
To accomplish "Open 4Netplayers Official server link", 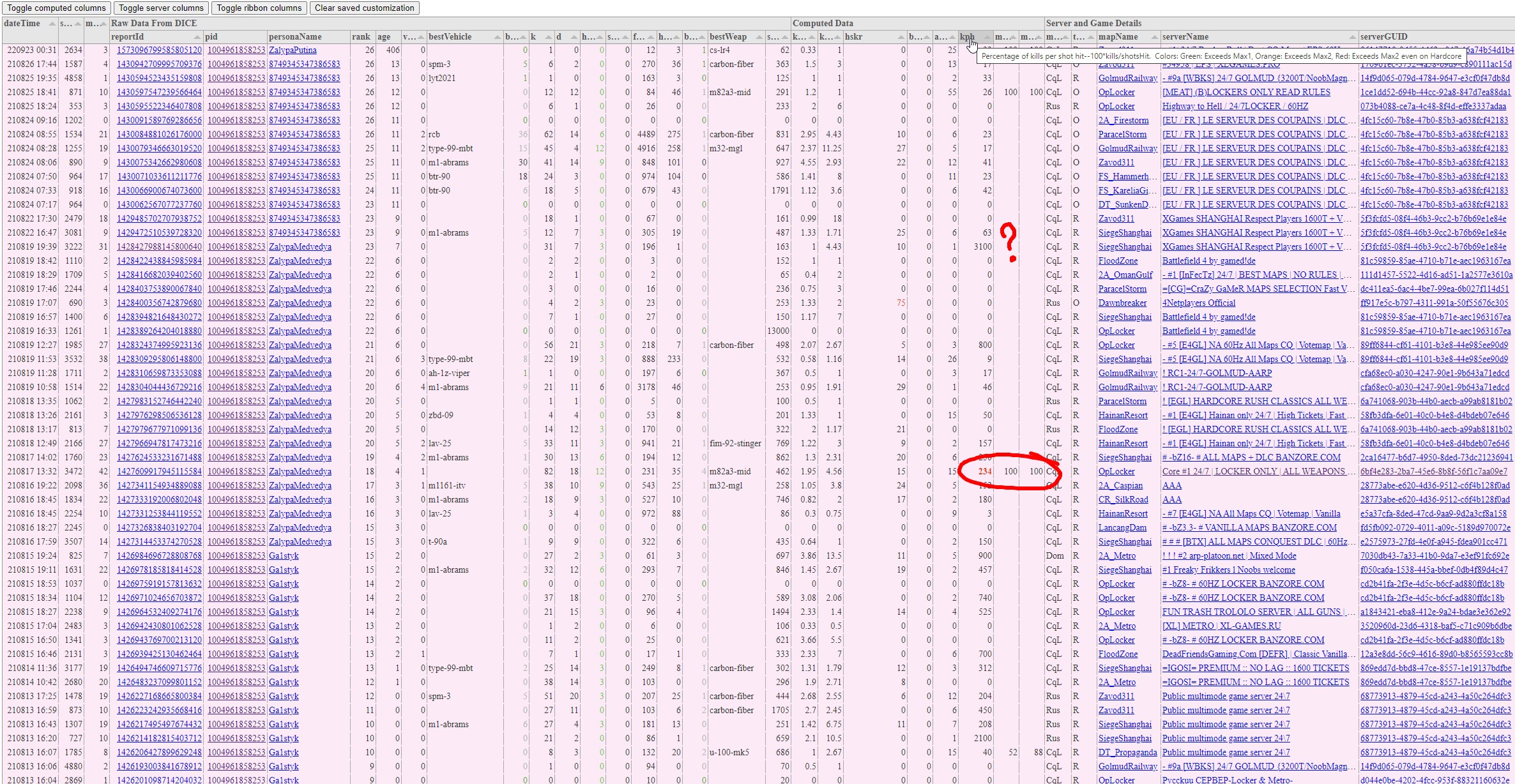I will click(1198, 303).
